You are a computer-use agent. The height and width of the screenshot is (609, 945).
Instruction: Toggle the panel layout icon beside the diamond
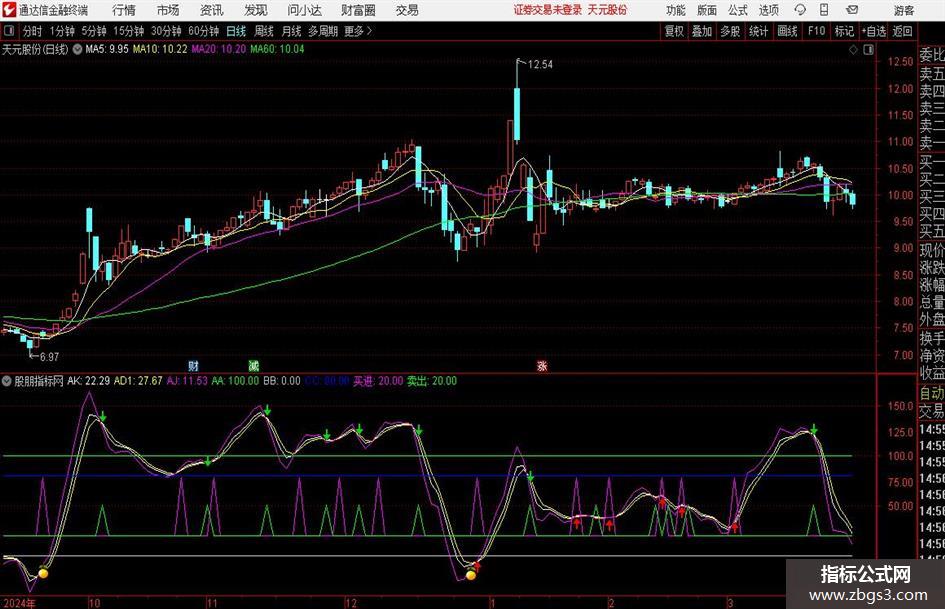(868, 50)
